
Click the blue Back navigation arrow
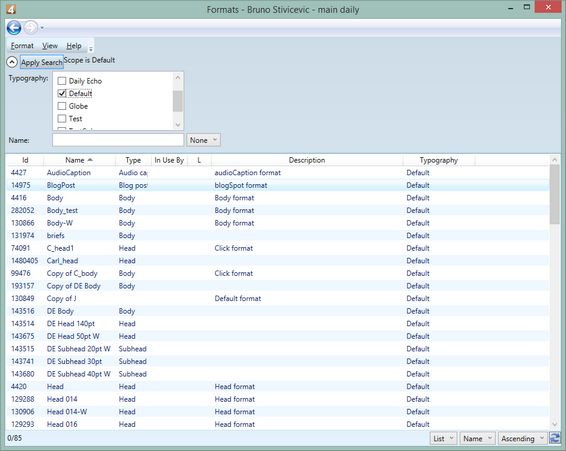[14, 27]
